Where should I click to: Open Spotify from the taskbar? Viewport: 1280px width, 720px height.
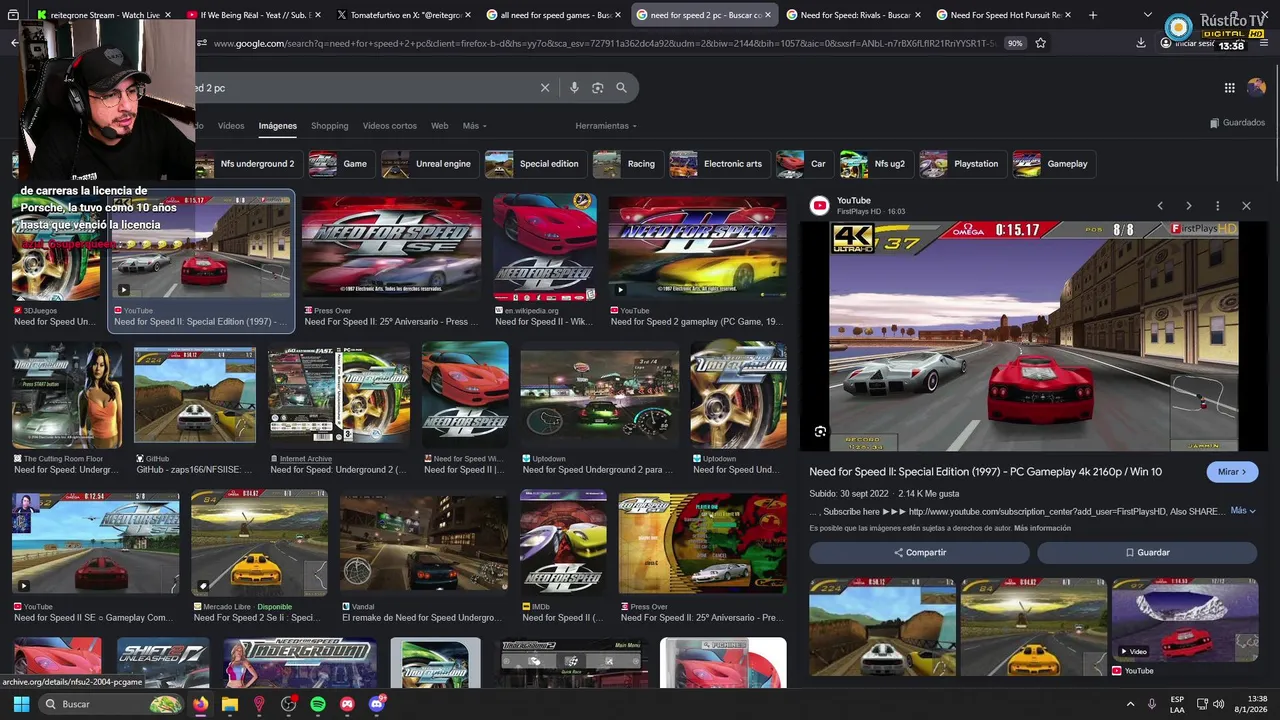318,704
